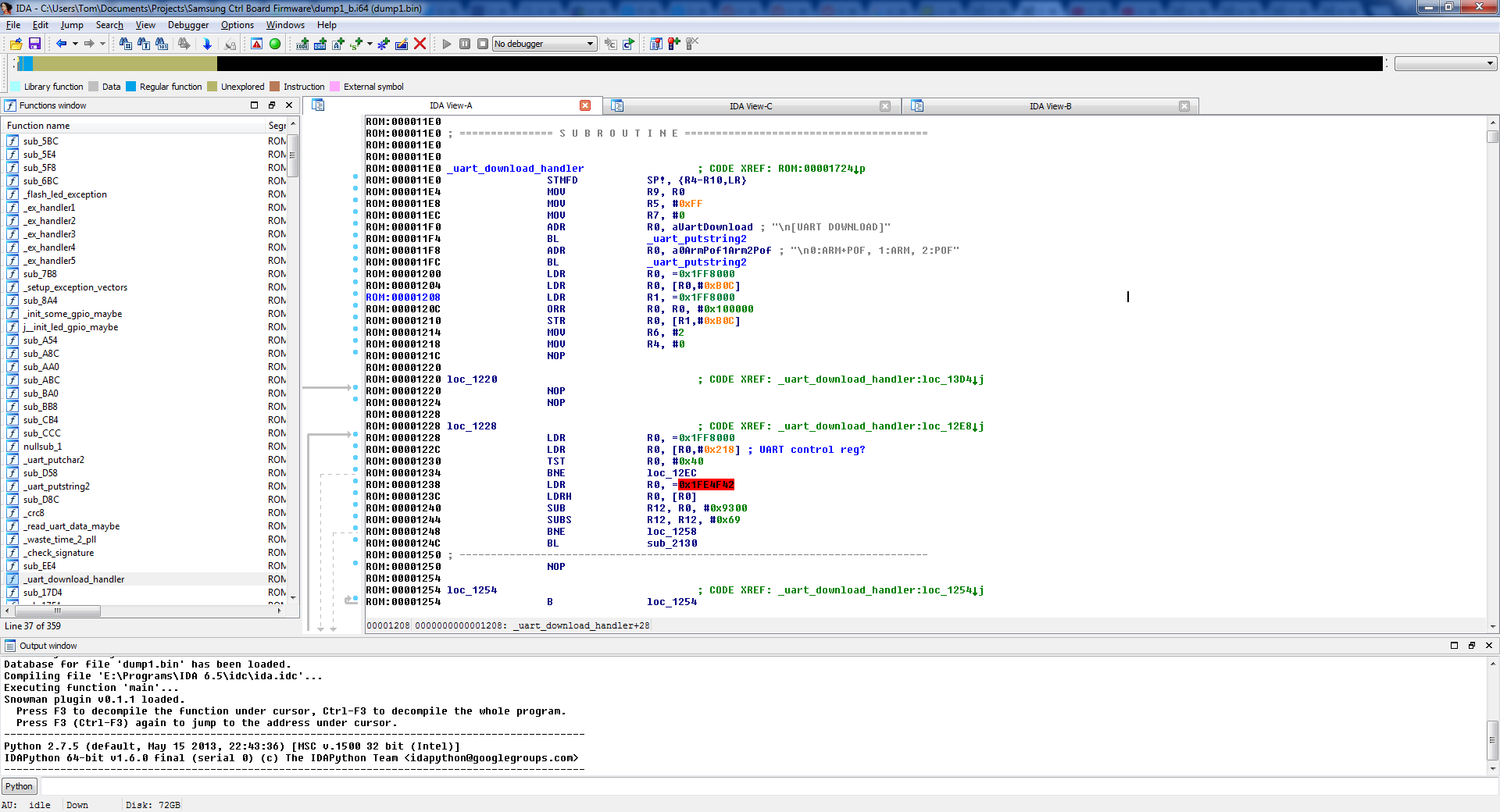Viewport: 1500px width, 812px height.
Task: Select _check_signature in the functions list
Action: pyautogui.click(x=59, y=553)
